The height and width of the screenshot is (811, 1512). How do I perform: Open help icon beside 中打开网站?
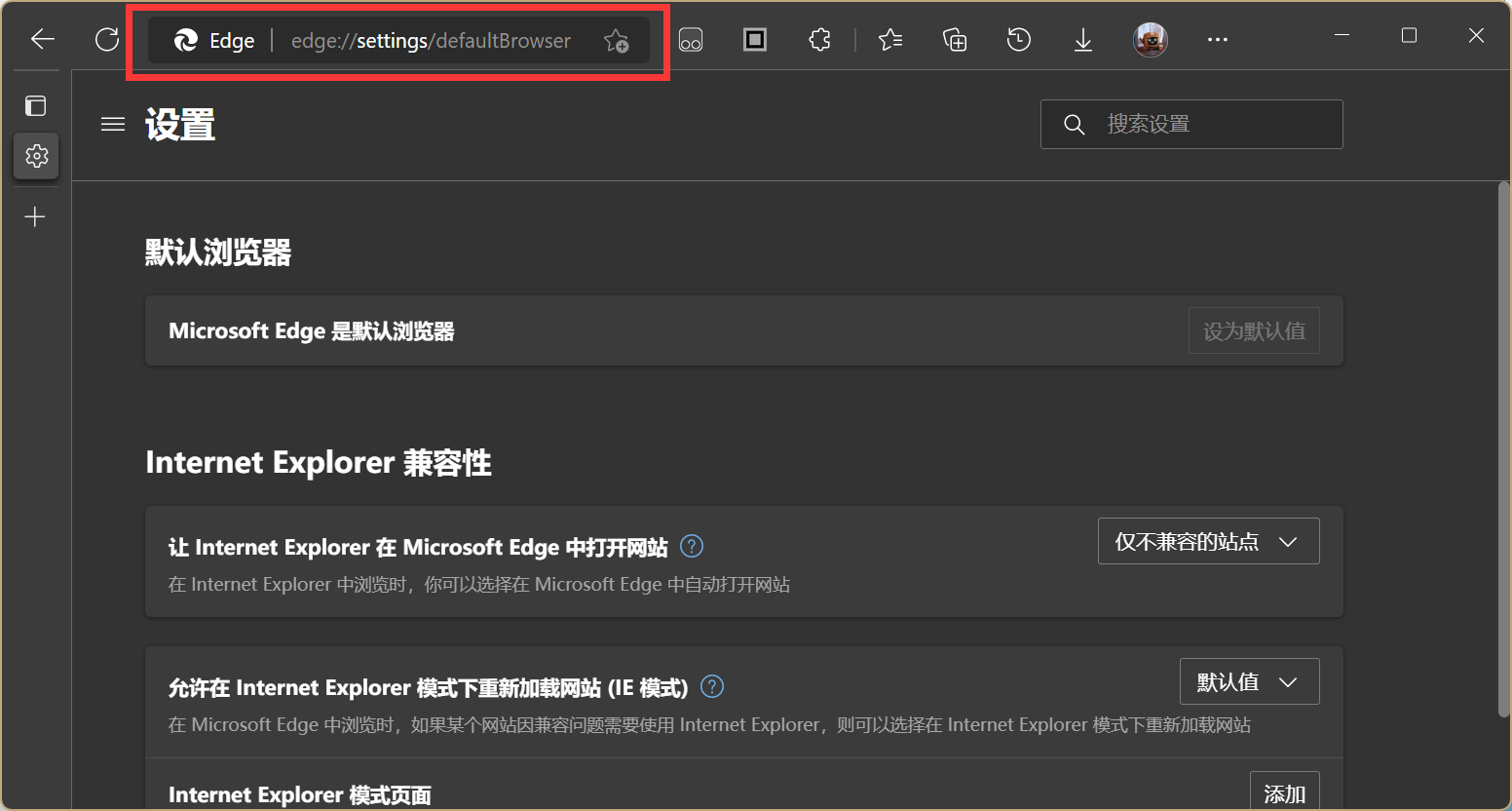point(692,546)
